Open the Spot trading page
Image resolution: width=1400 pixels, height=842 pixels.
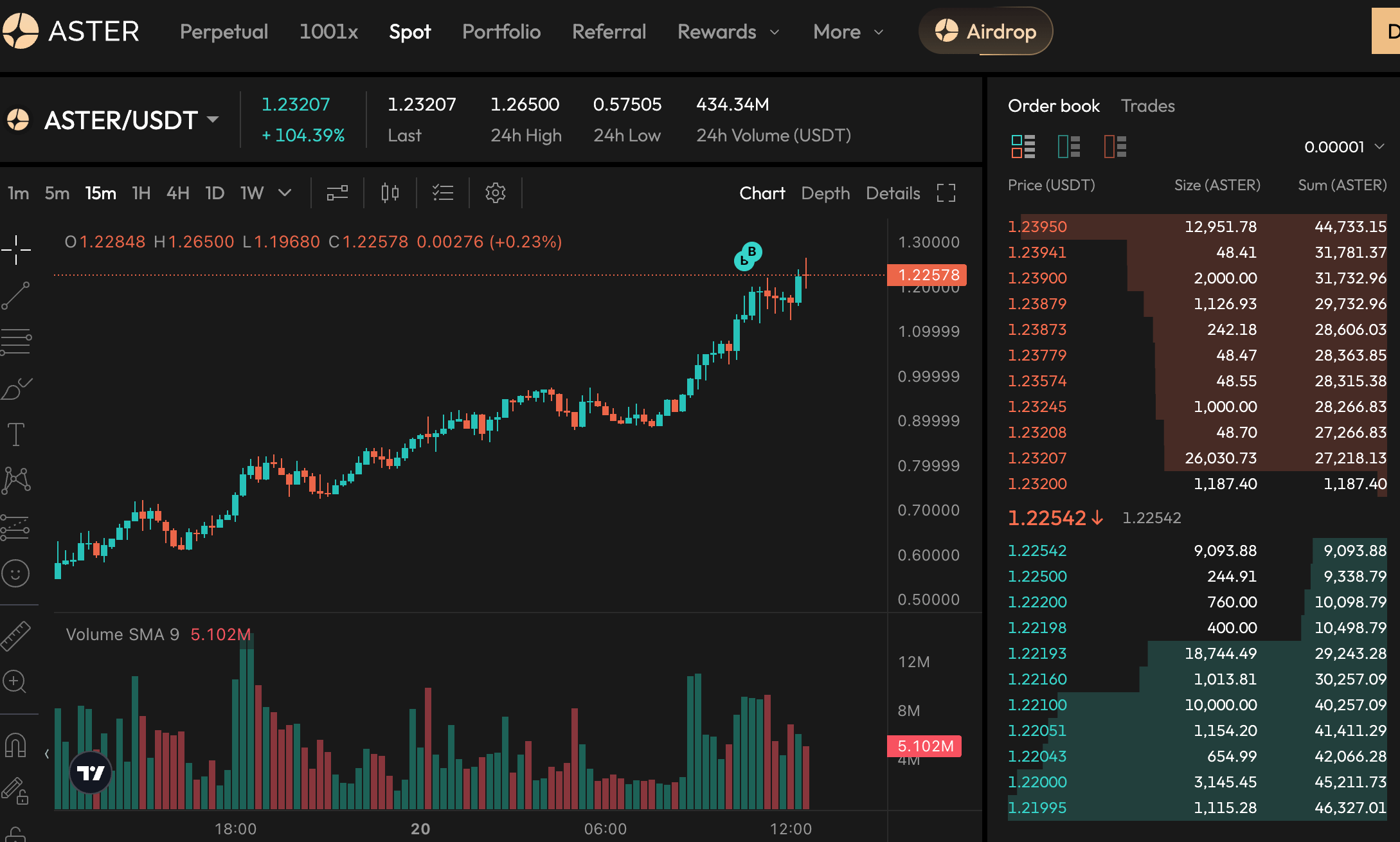click(410, 31)
